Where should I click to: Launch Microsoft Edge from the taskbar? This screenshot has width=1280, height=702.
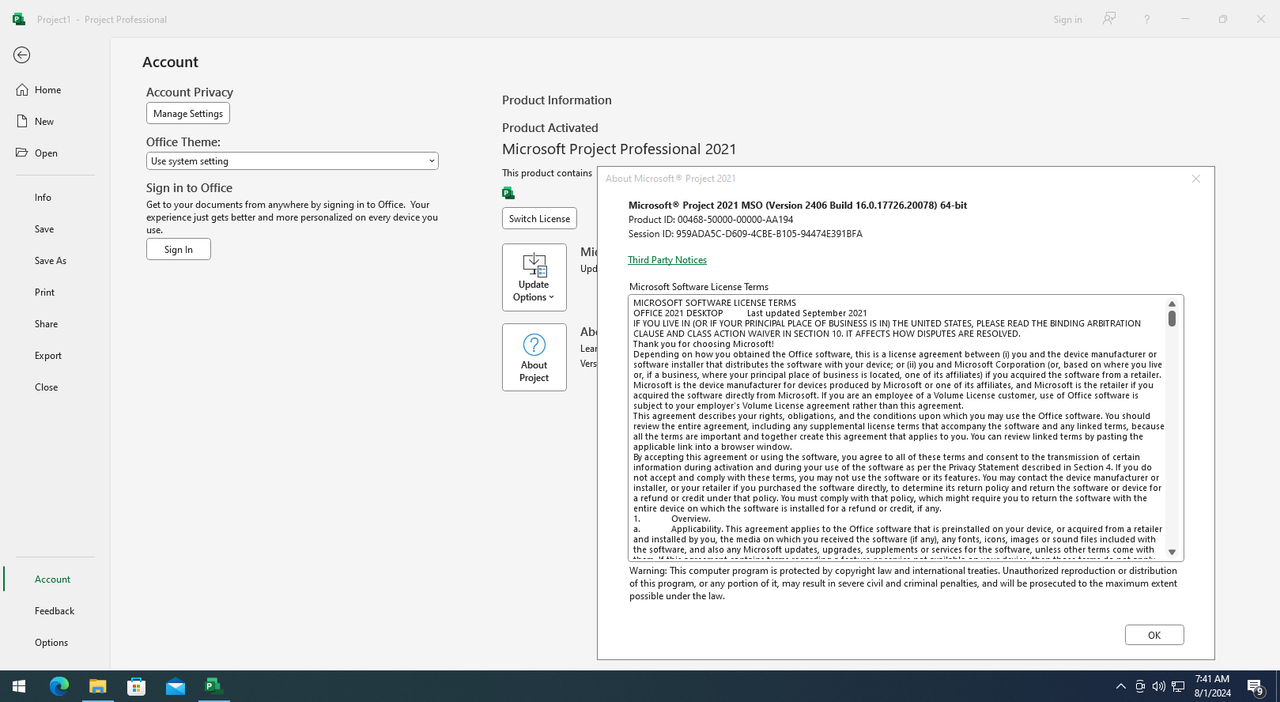[59, 686]
